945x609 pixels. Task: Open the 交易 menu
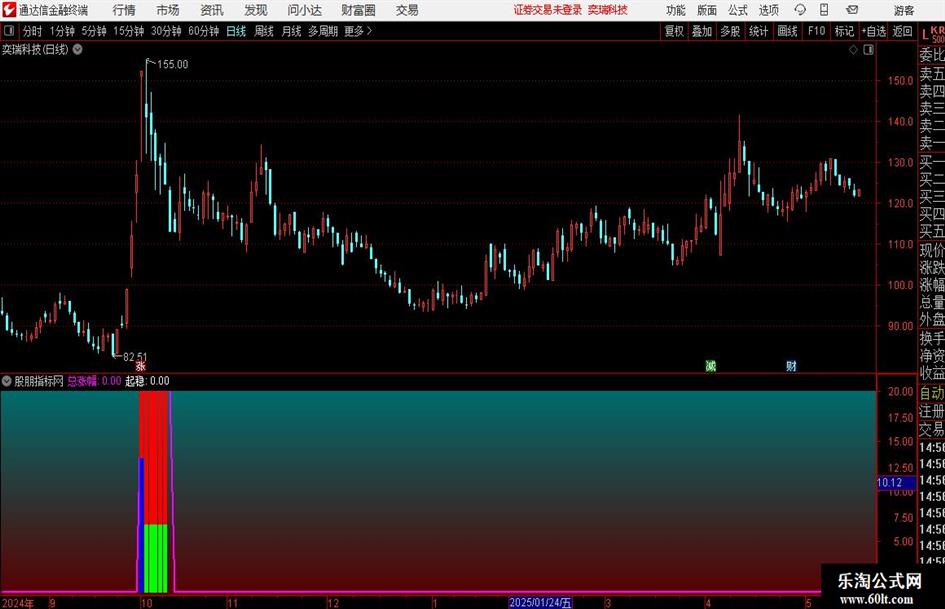tap(407, 10)
